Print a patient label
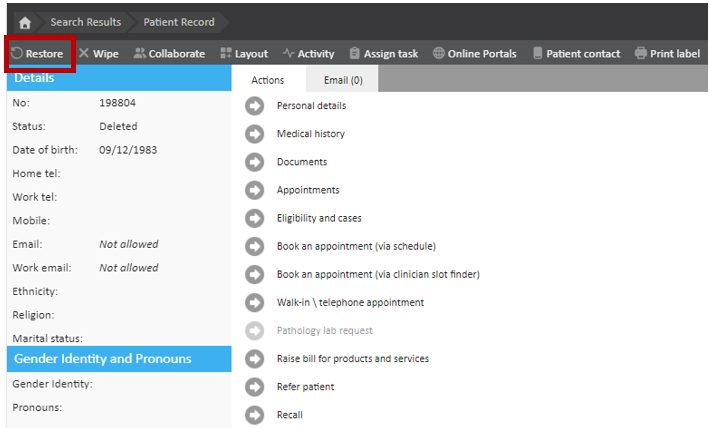 click(667, 54)
